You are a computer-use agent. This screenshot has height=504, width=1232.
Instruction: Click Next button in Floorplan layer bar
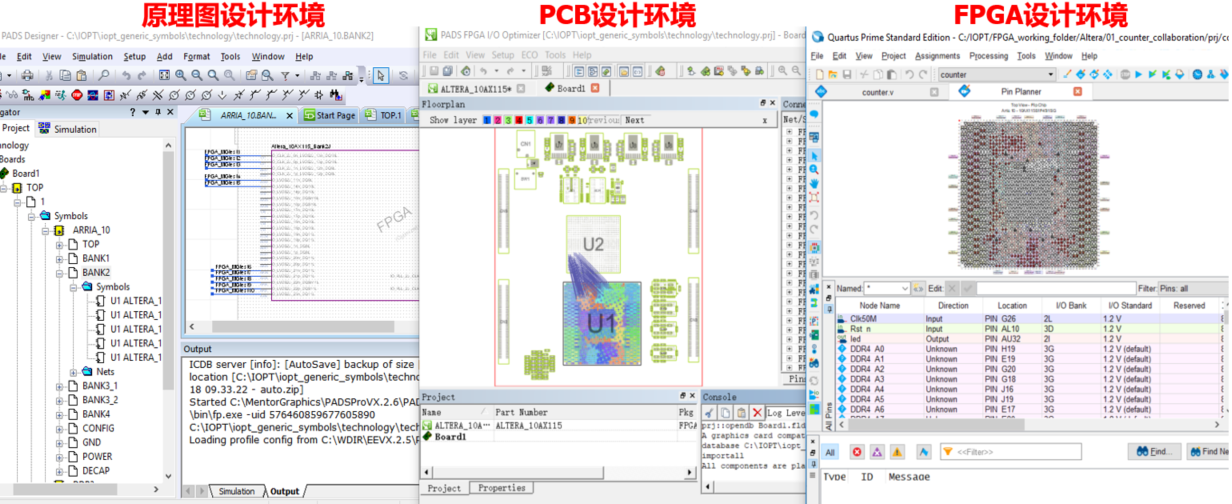point(634,120)
